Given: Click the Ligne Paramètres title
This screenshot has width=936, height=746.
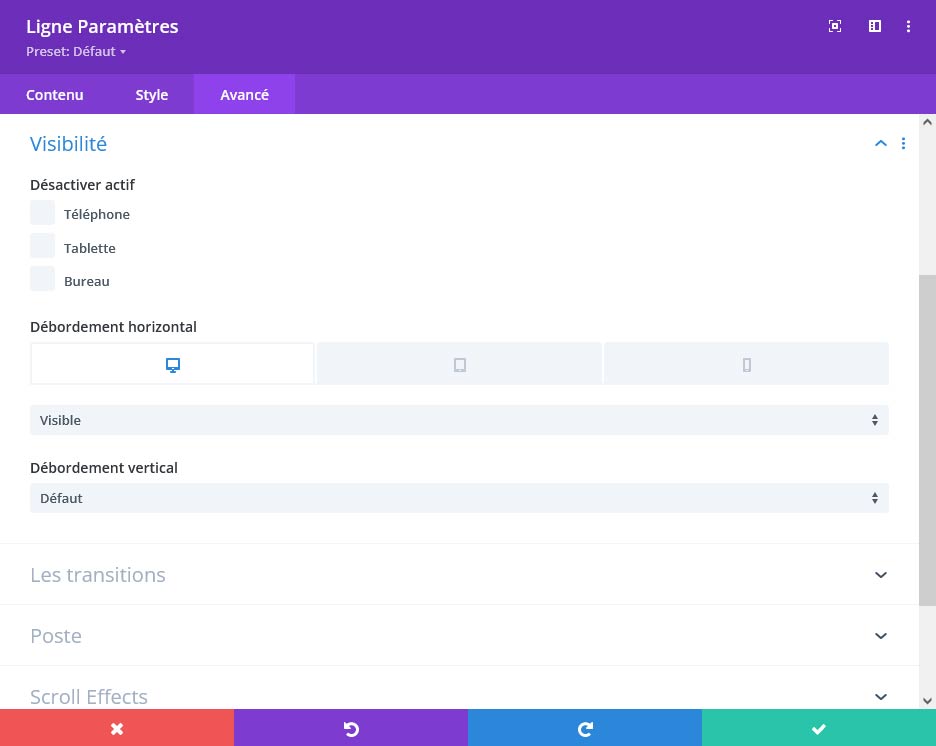Looking at the screenshot, I should tap(102, 27).
